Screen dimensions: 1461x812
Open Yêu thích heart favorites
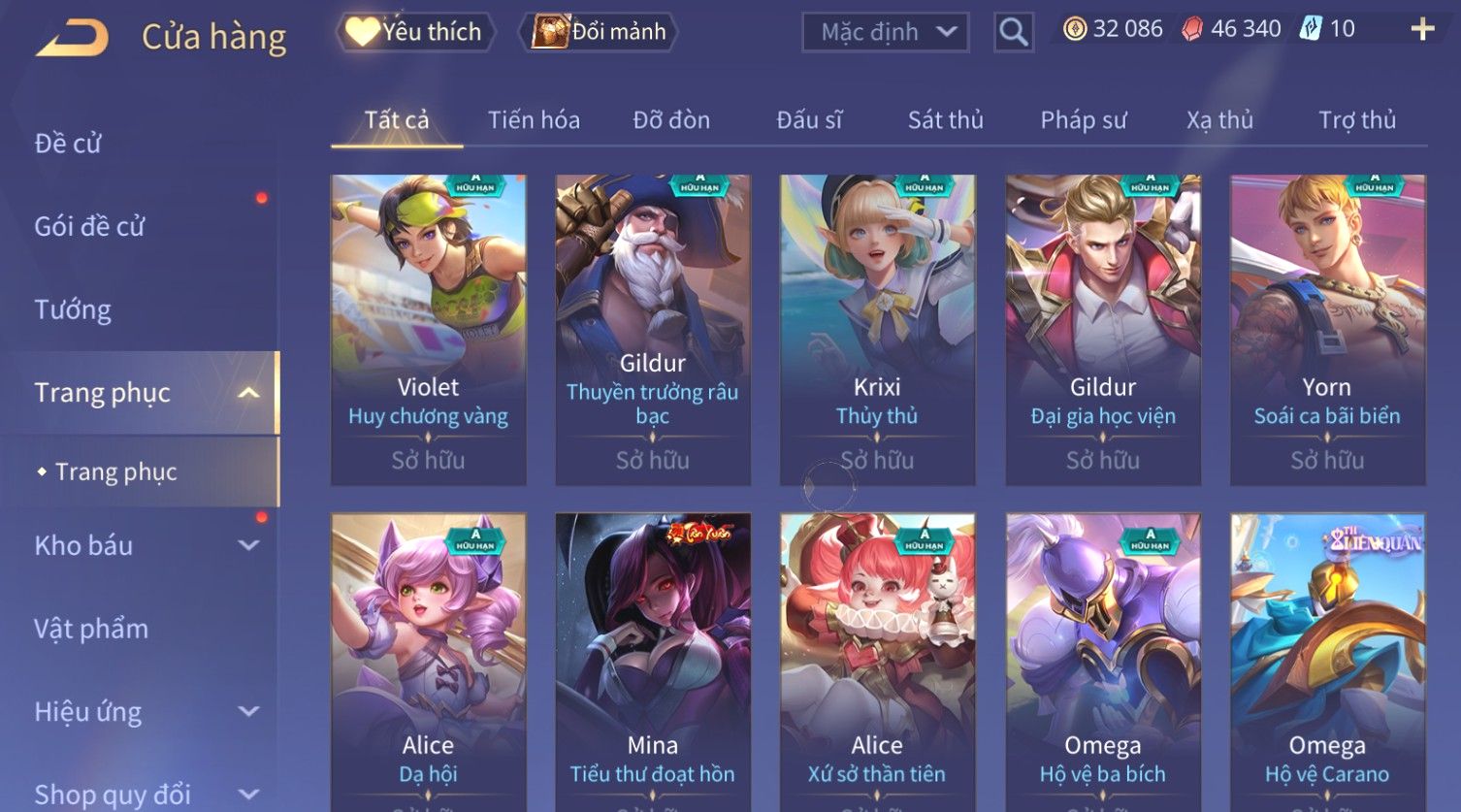[x=416, y=32]
